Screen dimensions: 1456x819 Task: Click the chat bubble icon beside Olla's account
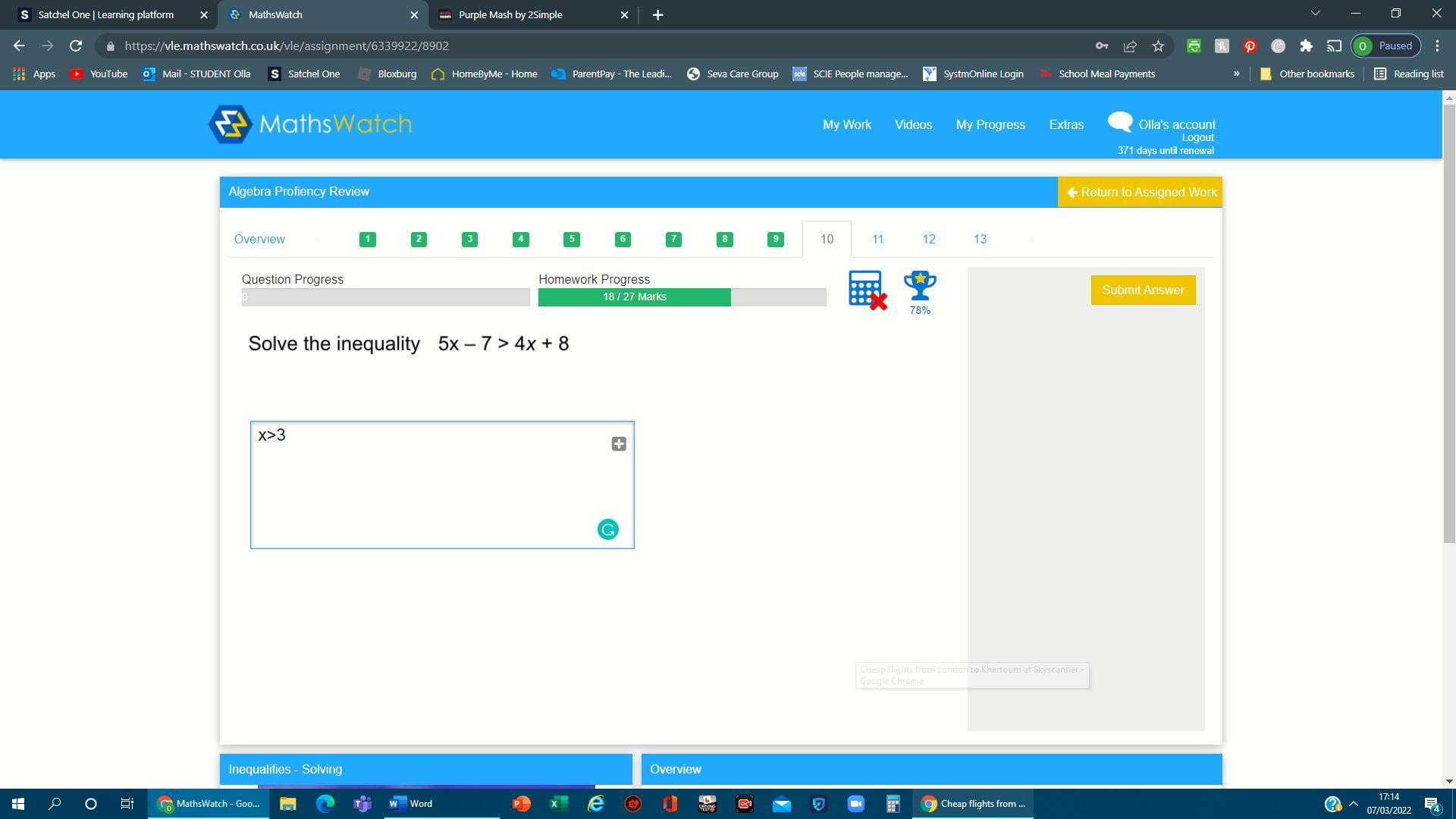click(1119, 122)
